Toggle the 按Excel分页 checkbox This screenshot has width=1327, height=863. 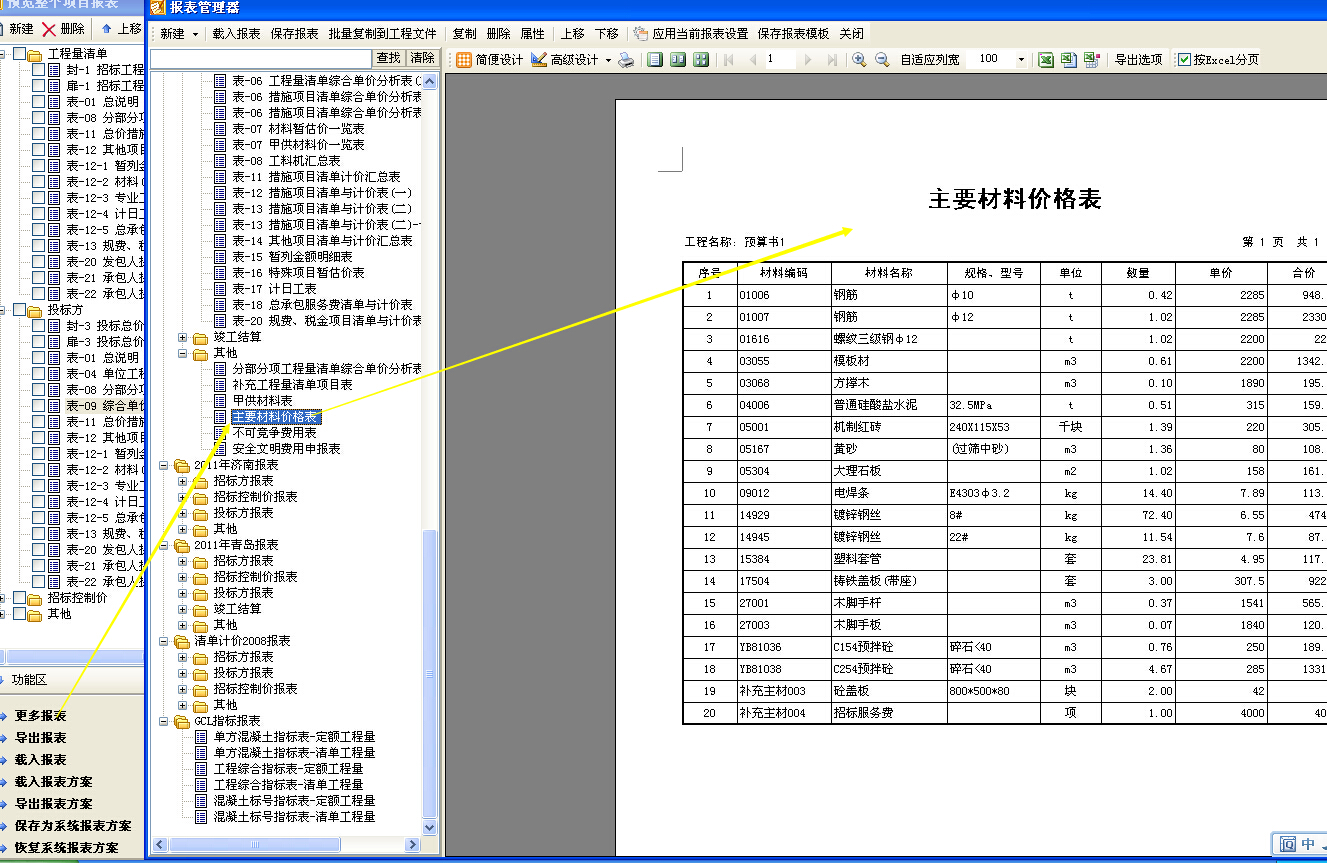tap(1184, 60)
